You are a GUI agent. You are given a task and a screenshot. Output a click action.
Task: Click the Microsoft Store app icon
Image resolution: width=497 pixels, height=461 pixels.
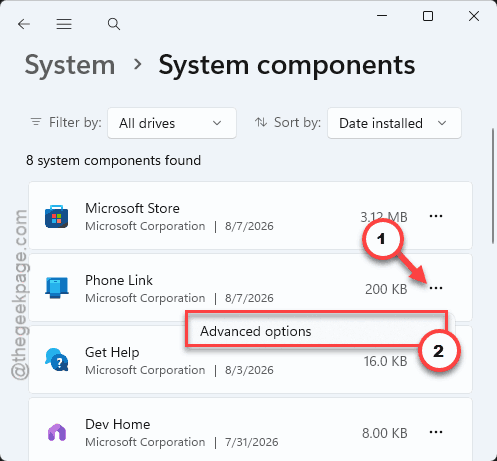pos(56,217)
